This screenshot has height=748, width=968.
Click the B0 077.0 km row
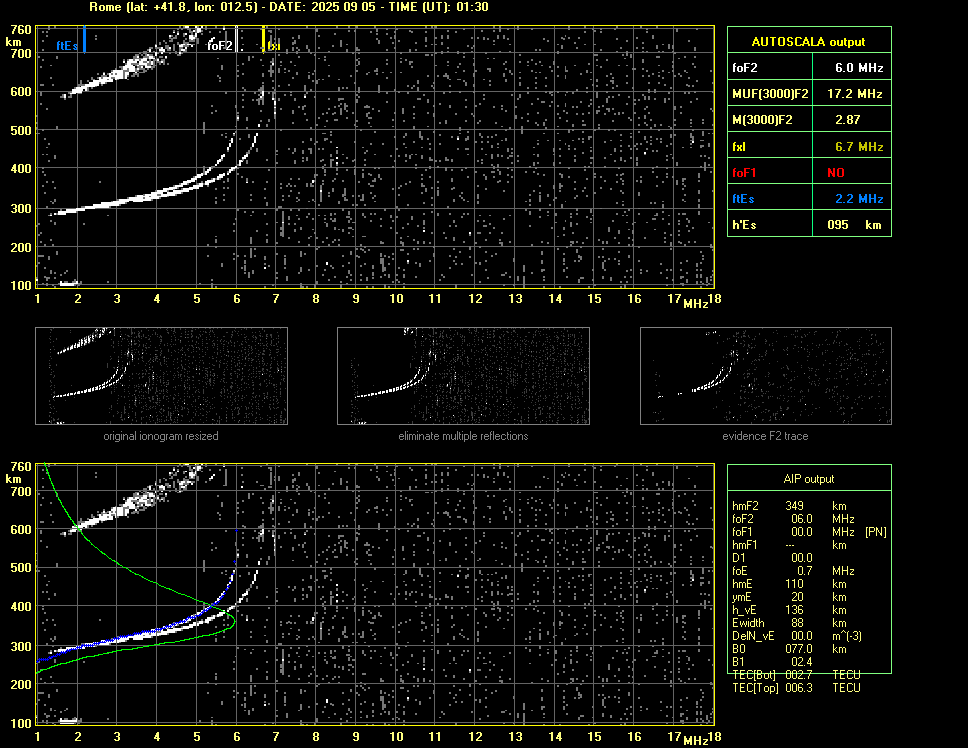tap(789, 649)
